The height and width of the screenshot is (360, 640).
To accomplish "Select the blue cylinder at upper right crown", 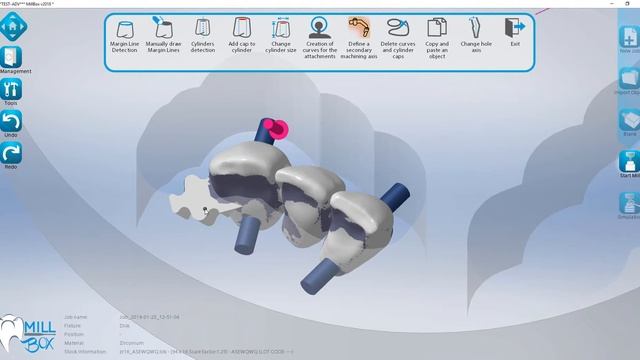I will [x=396, y=196].
